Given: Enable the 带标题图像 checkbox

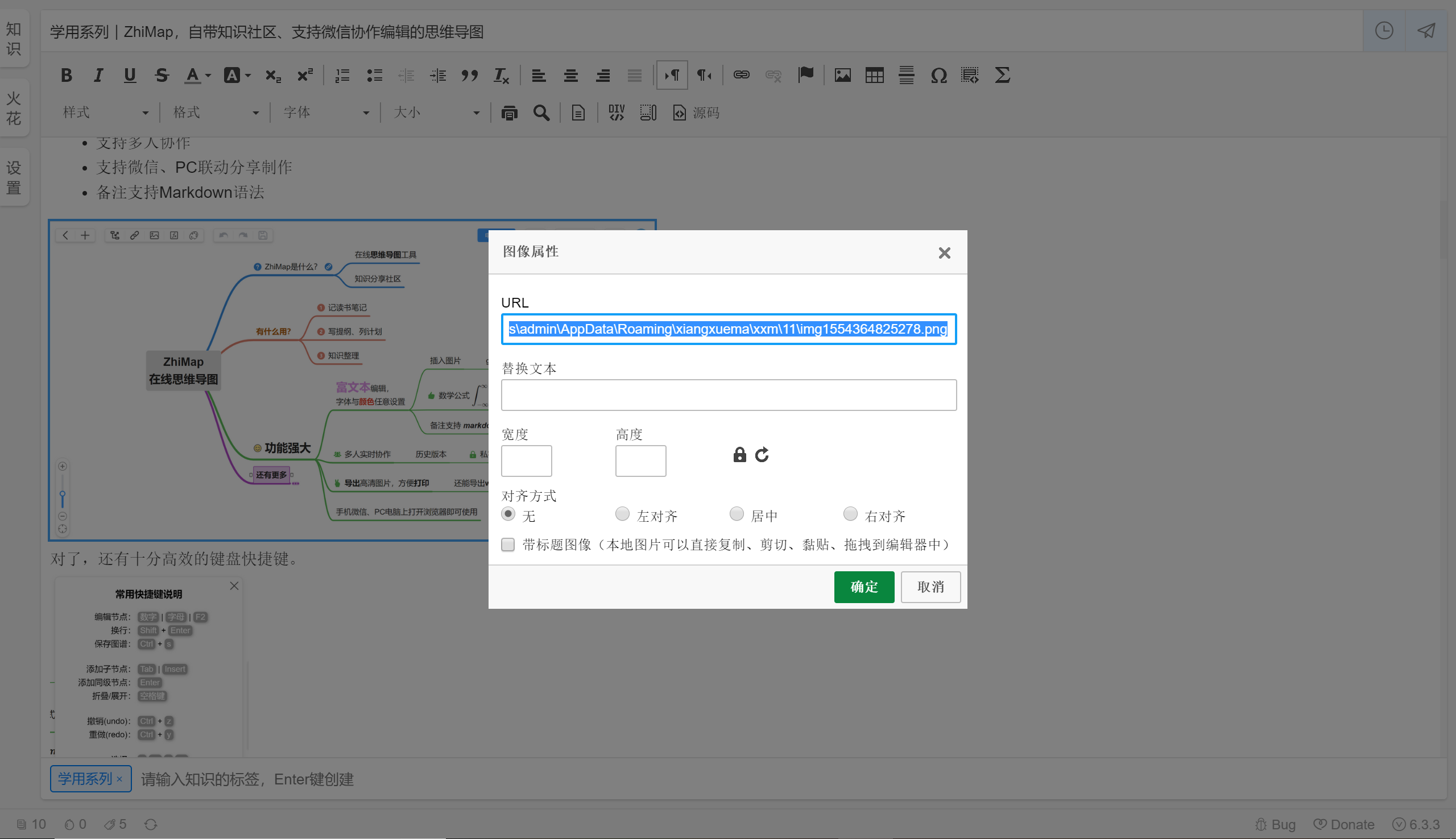Looking at the screenshot, I should pyautogui.click(x=508, y=545).
